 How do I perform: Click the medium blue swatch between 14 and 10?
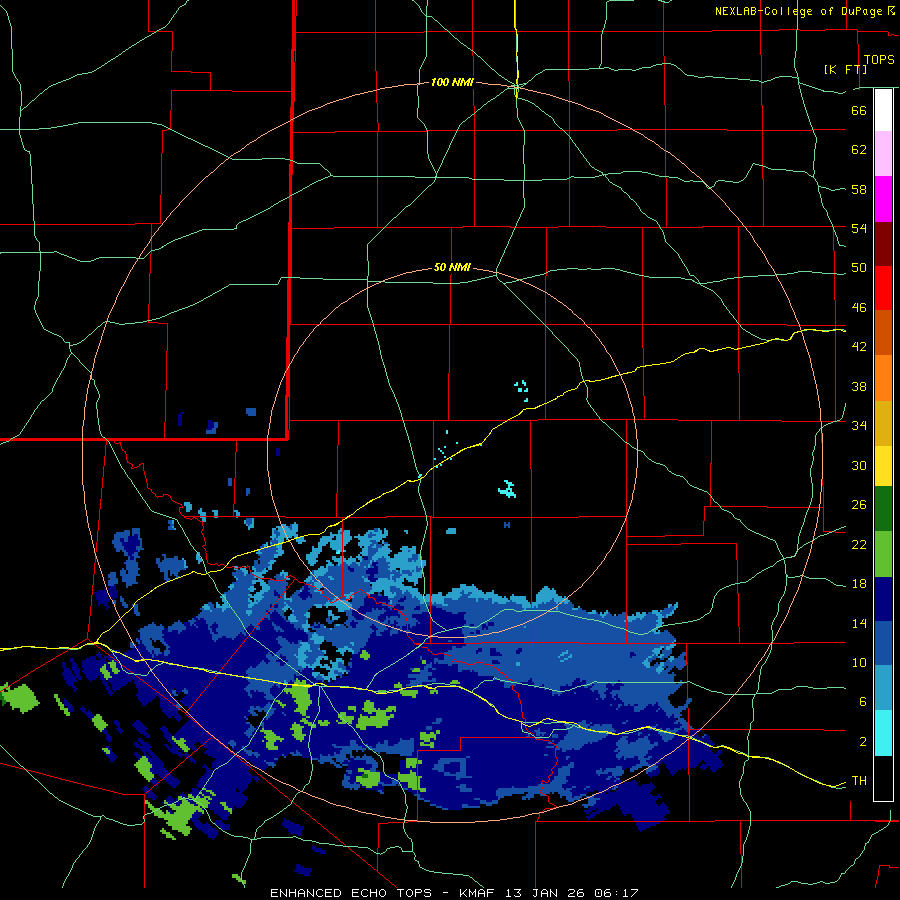(883, 643)
